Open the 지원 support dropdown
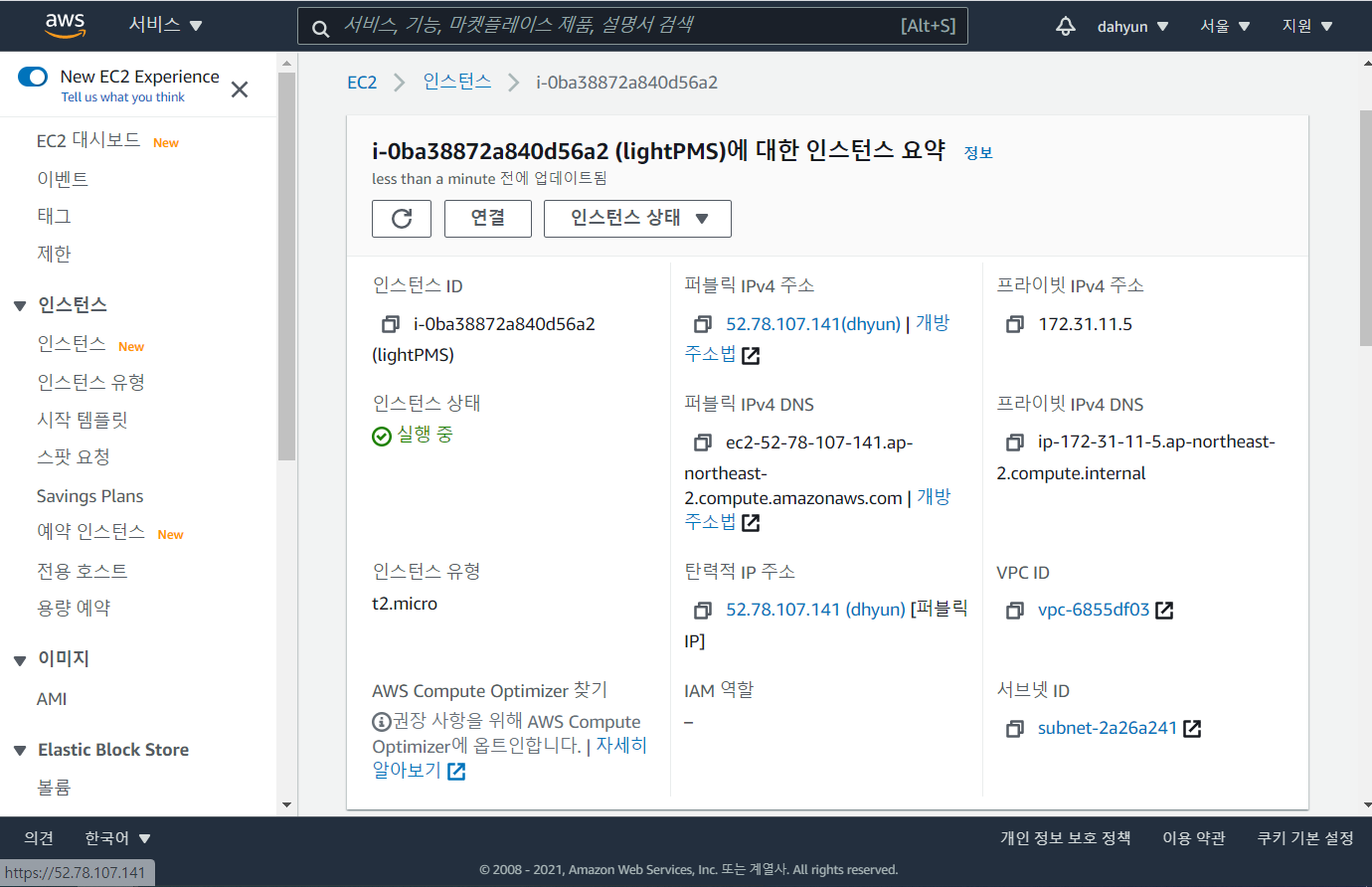The image size is (1372, 887). click(x=1307, y=26)
